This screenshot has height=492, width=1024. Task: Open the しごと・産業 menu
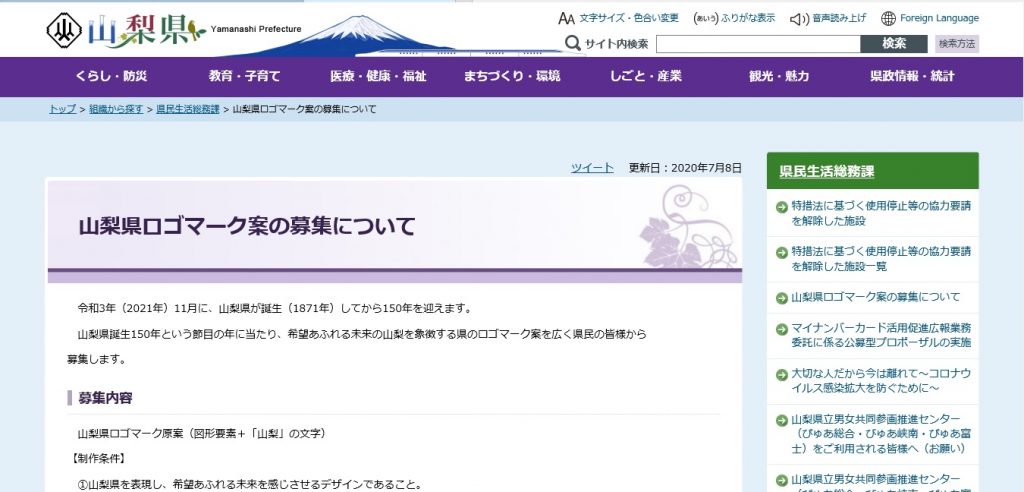tap(646, 76)
